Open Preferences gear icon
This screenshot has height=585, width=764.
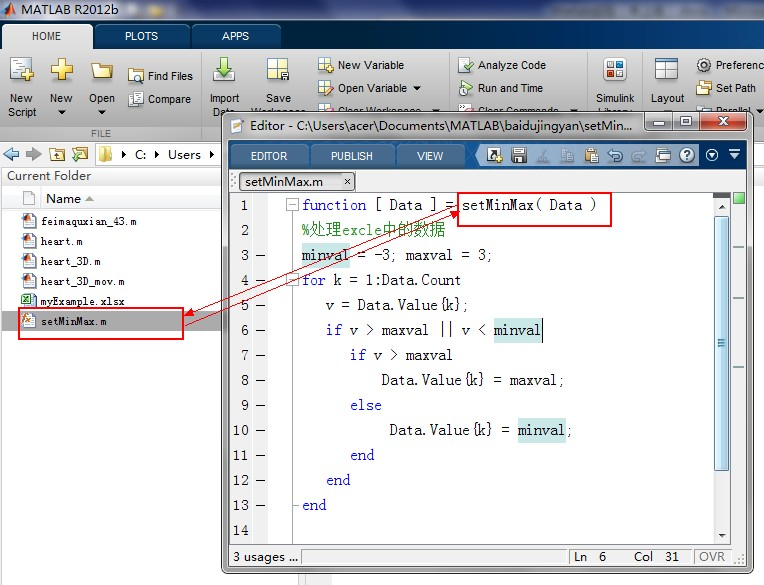704,65
